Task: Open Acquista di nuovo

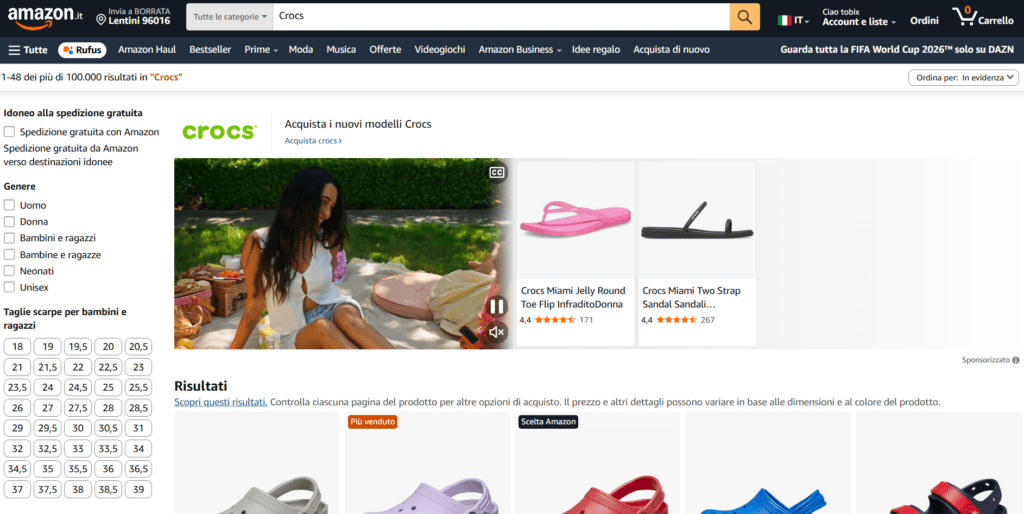Action: tap(671, 50)
